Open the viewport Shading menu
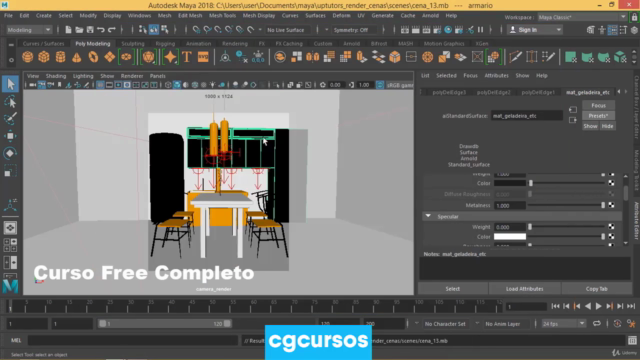The width and height of the screenshot is (640, 360). pos(56,76)
